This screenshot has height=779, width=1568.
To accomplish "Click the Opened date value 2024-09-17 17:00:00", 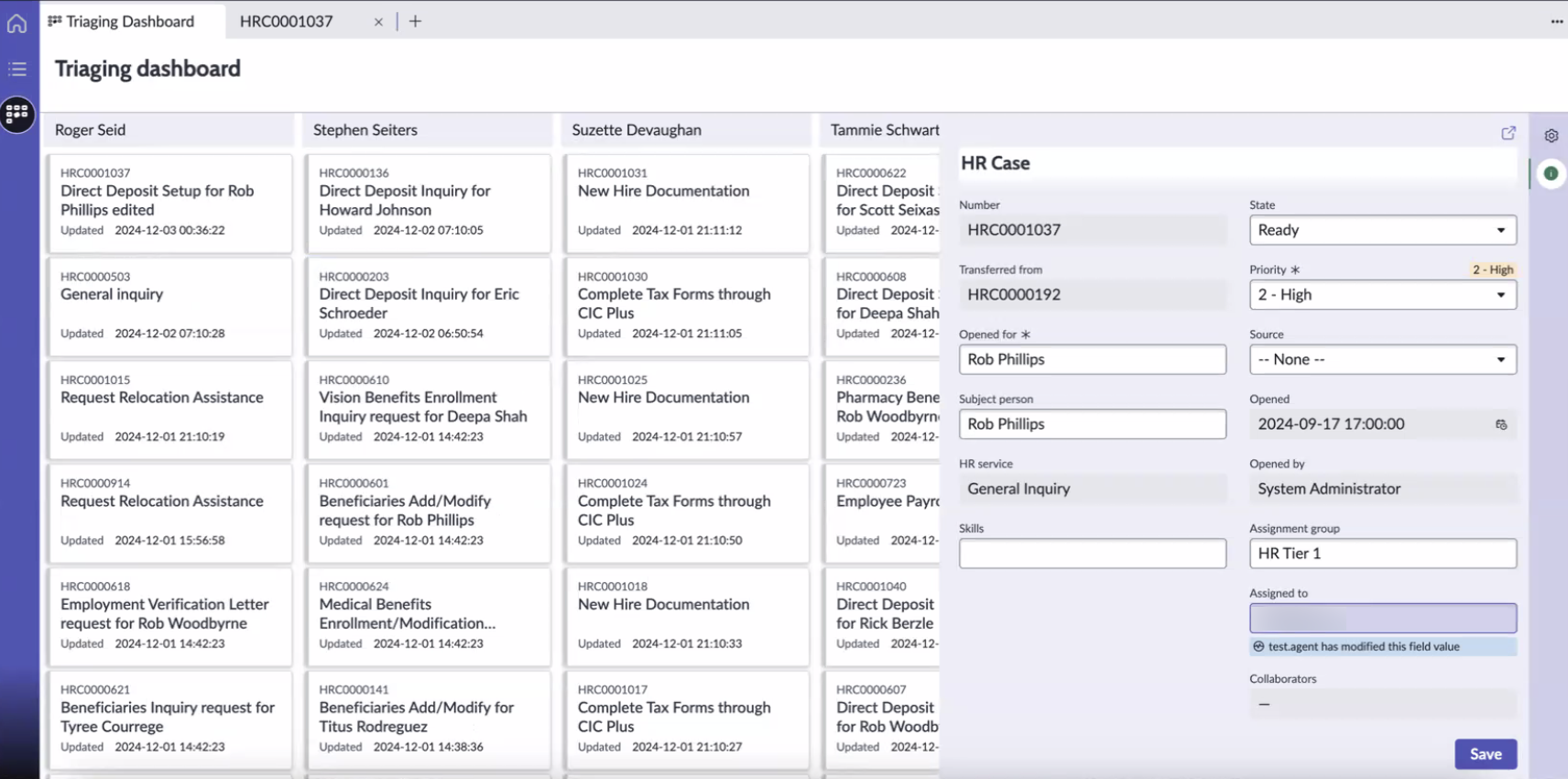I will [1331, 424].
